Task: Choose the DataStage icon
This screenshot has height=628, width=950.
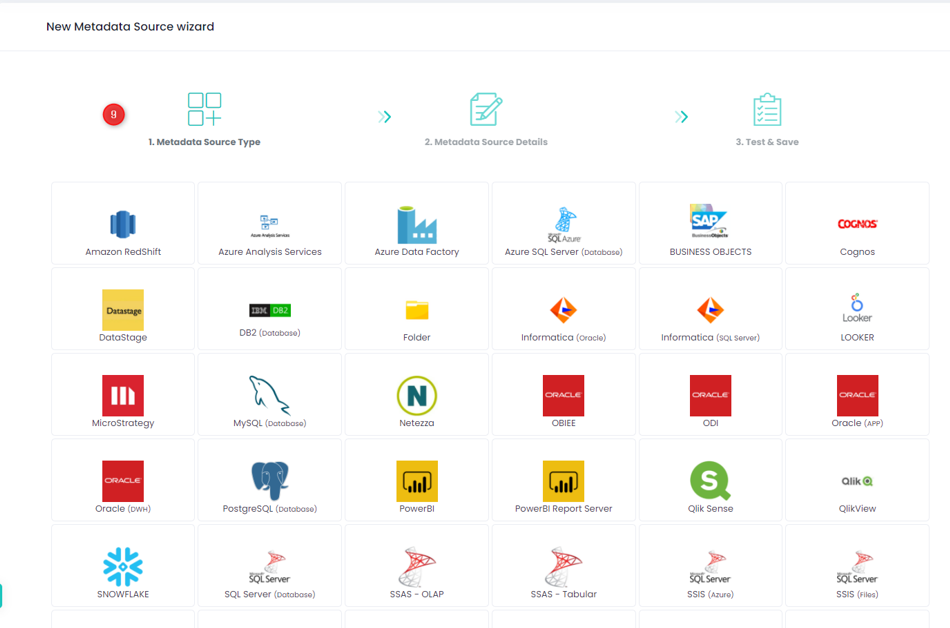Action: point(123,310)
